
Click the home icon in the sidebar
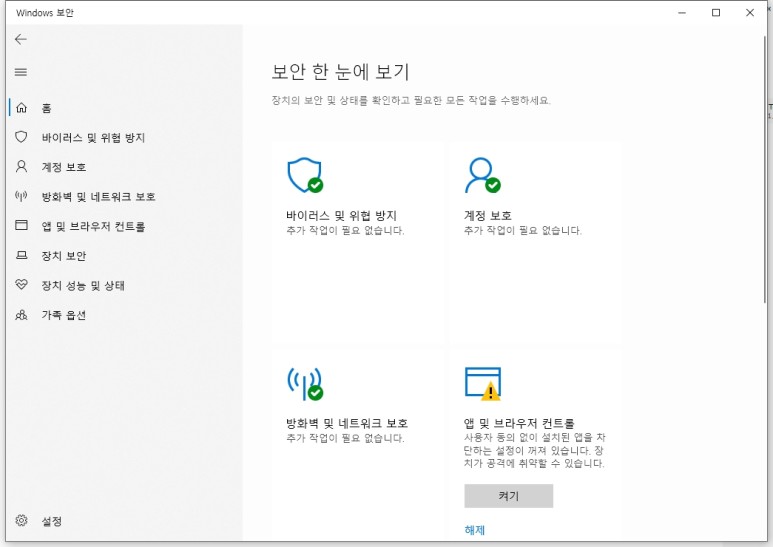tap(21, 108)
